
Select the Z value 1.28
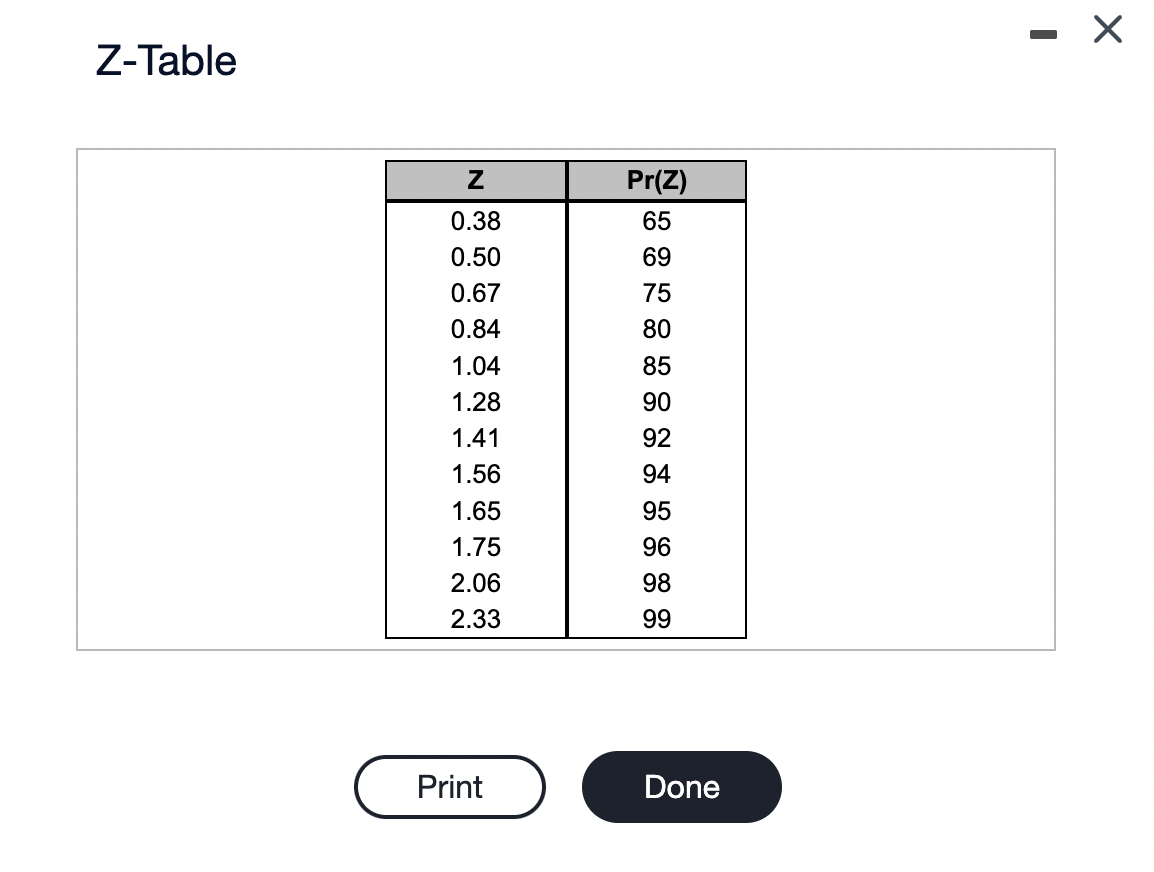click(475, 402)
